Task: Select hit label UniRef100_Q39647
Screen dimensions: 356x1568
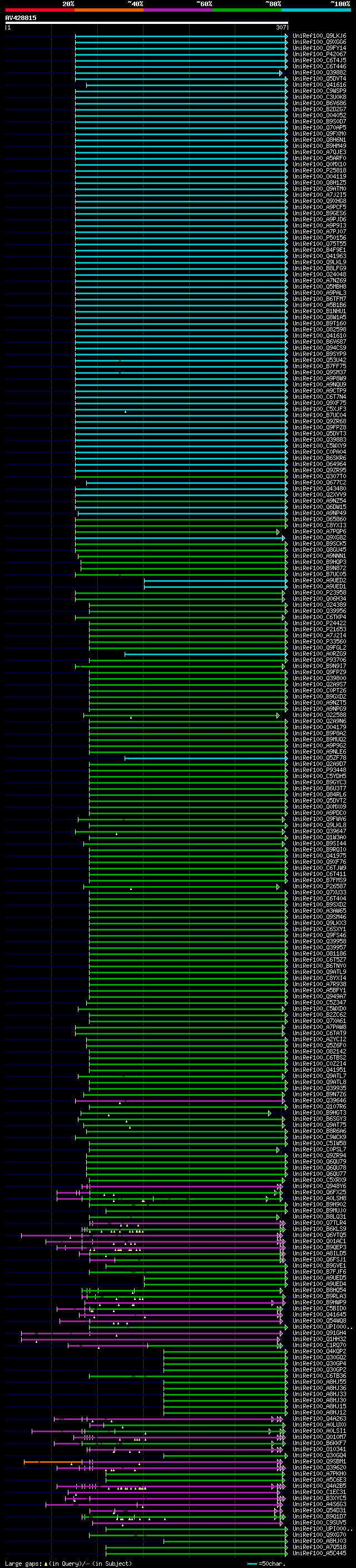Action: click(x=319, y=832)
